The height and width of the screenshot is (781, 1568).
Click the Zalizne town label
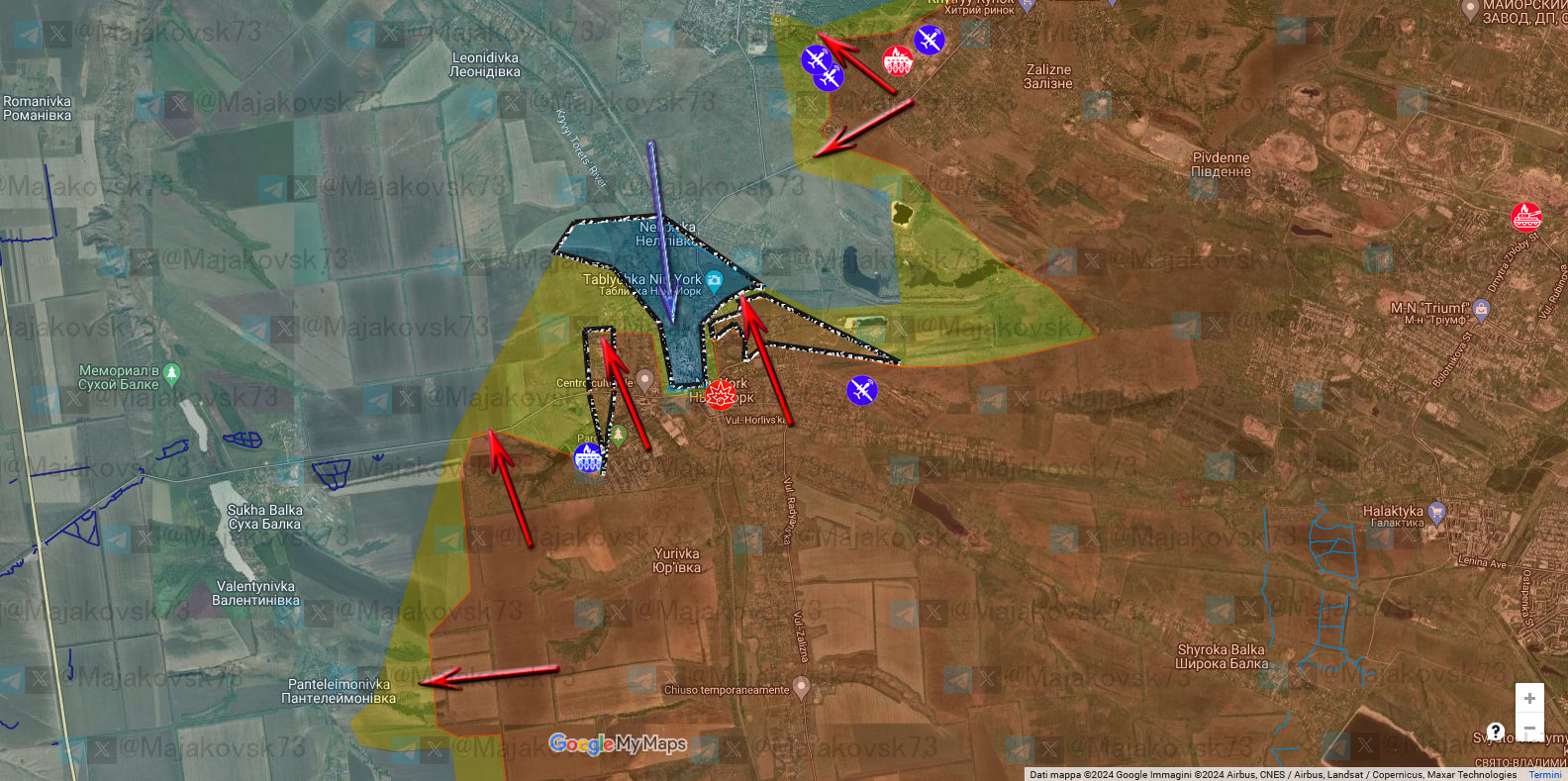pos(1048,76)
